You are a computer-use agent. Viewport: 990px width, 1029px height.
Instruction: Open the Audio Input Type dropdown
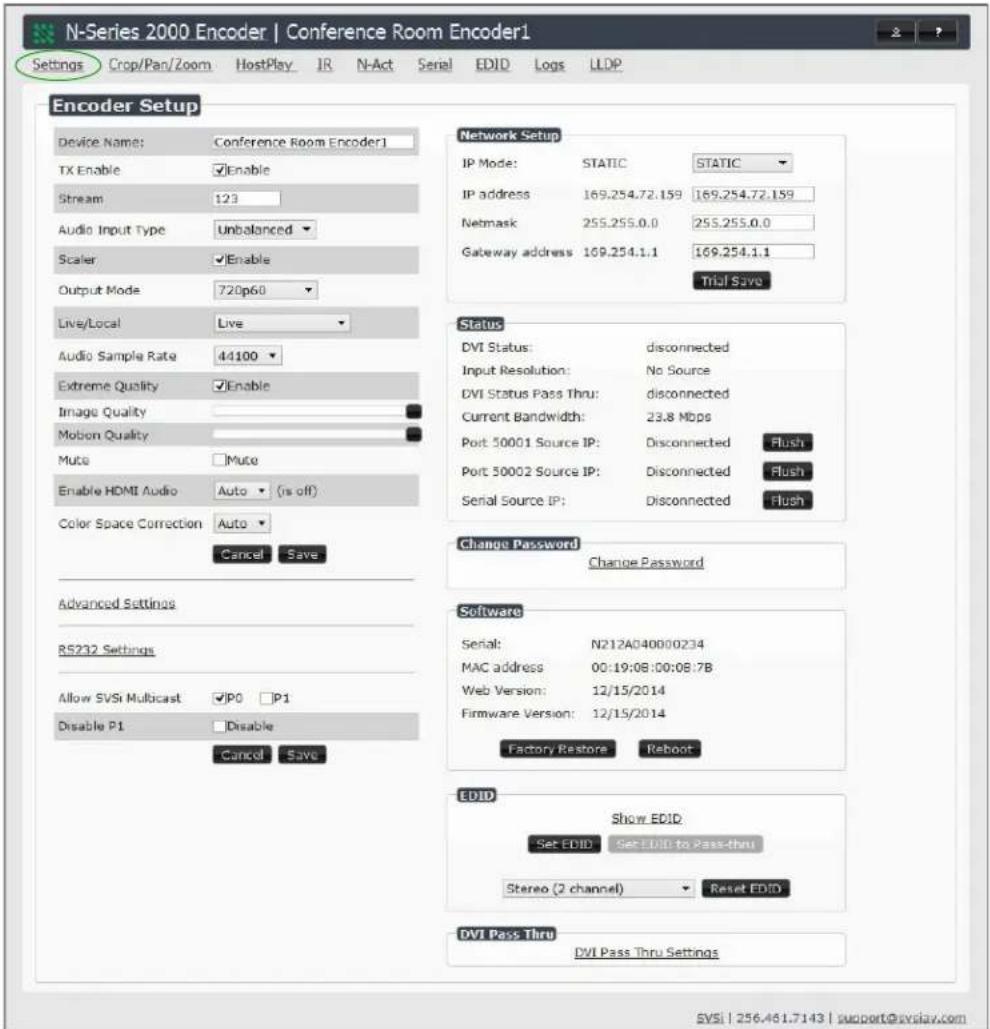pyautogui.click(x=264, y=230)
